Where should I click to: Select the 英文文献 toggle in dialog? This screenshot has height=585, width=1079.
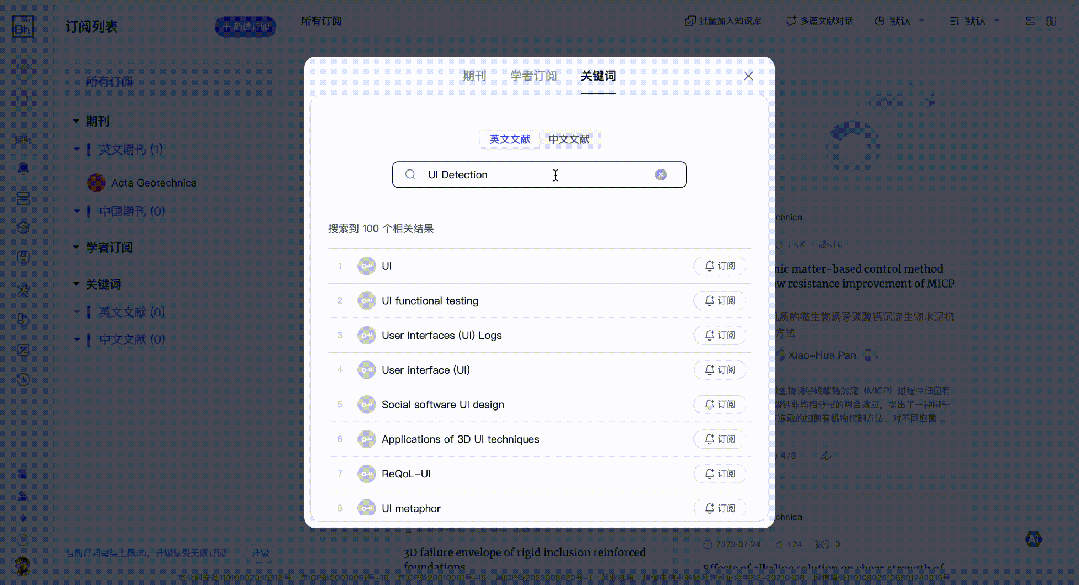tap(509, 139)
